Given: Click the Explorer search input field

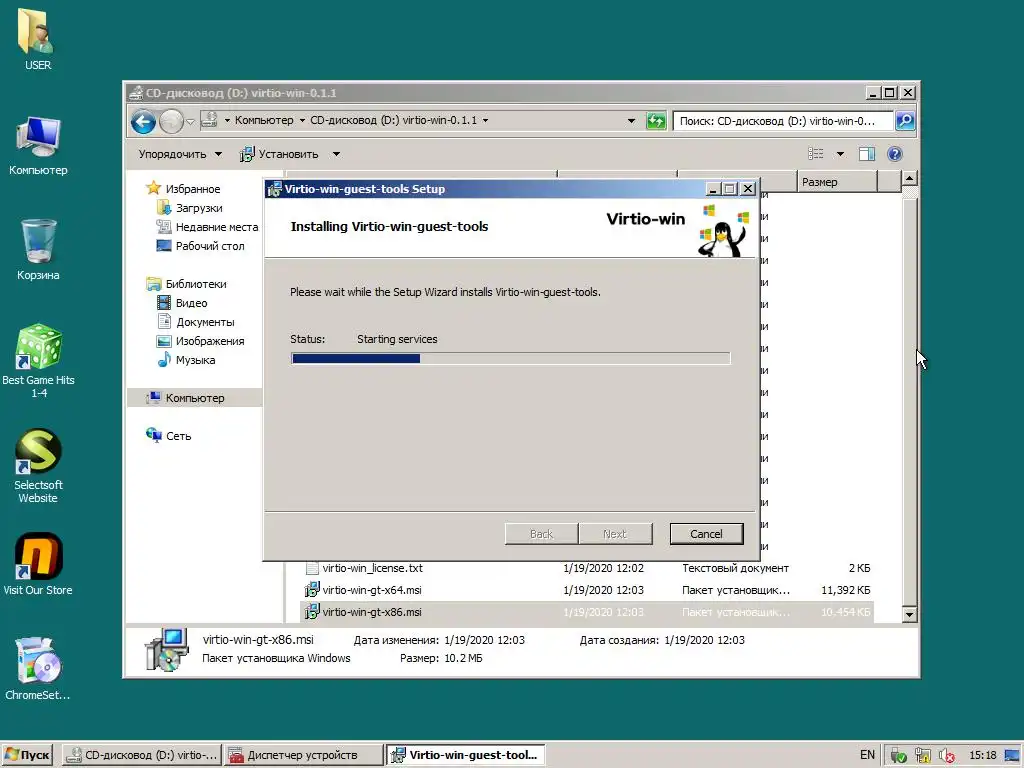Looking at the screenshot, I should point(782,121).
